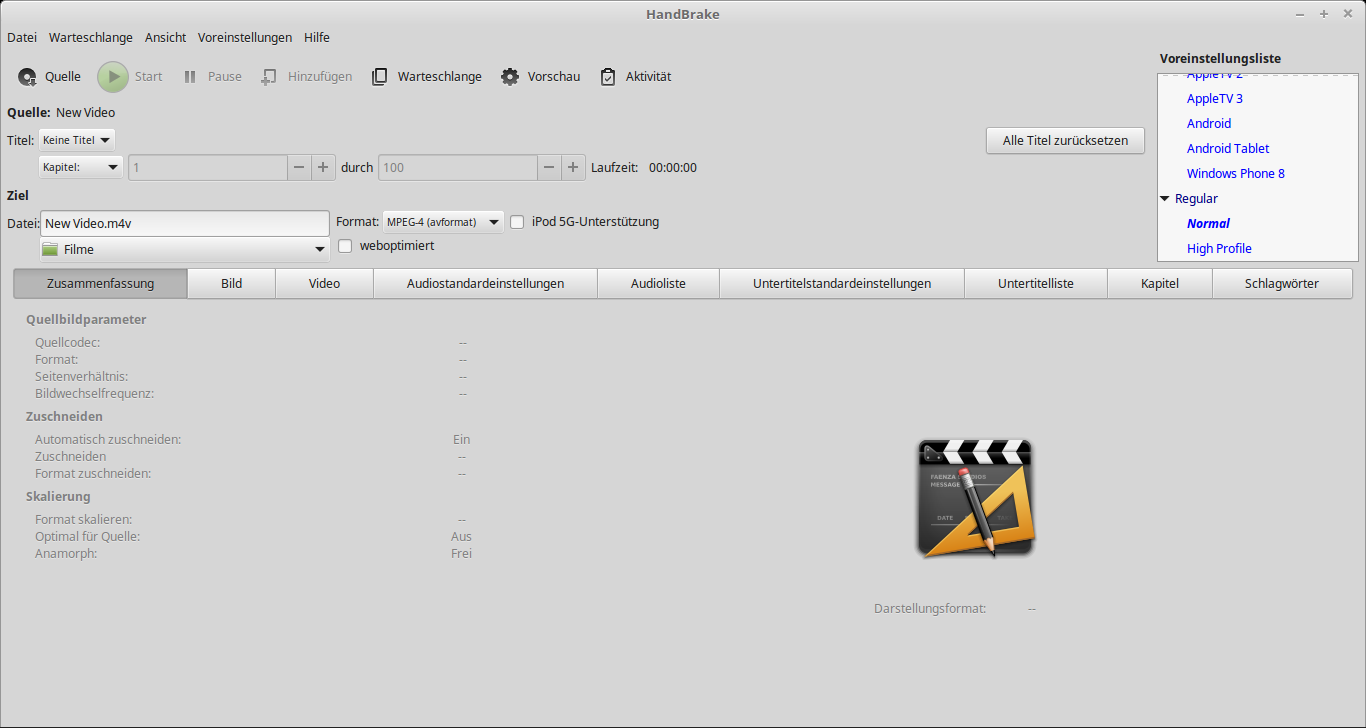
Task: Click the Pause toolbar icon
Action: [190, 77]
